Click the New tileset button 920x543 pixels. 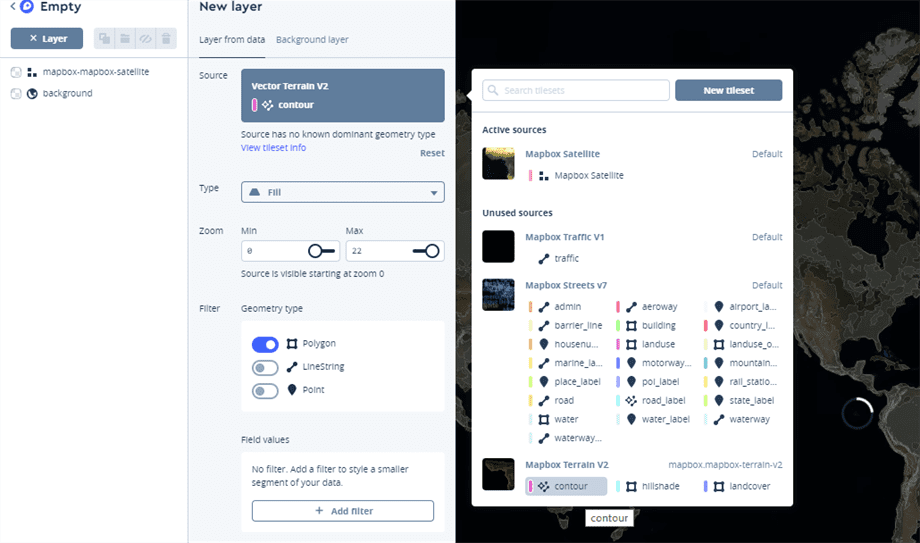point(729,90)
